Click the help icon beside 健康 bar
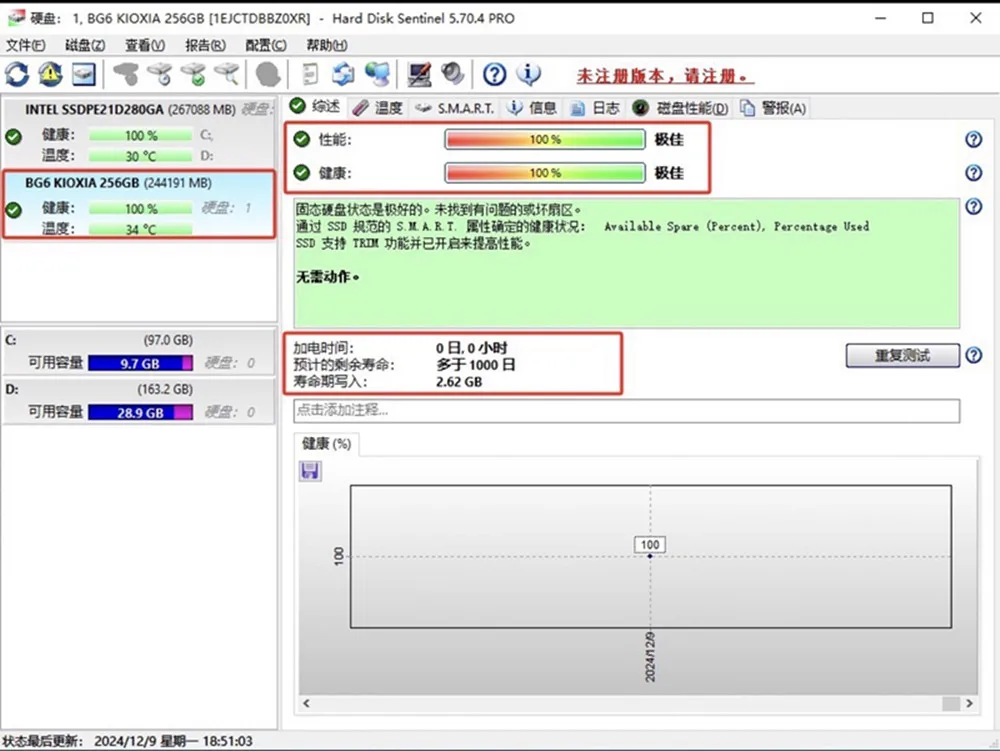This screenshot has height=751, width=1000. coord(973,172)
